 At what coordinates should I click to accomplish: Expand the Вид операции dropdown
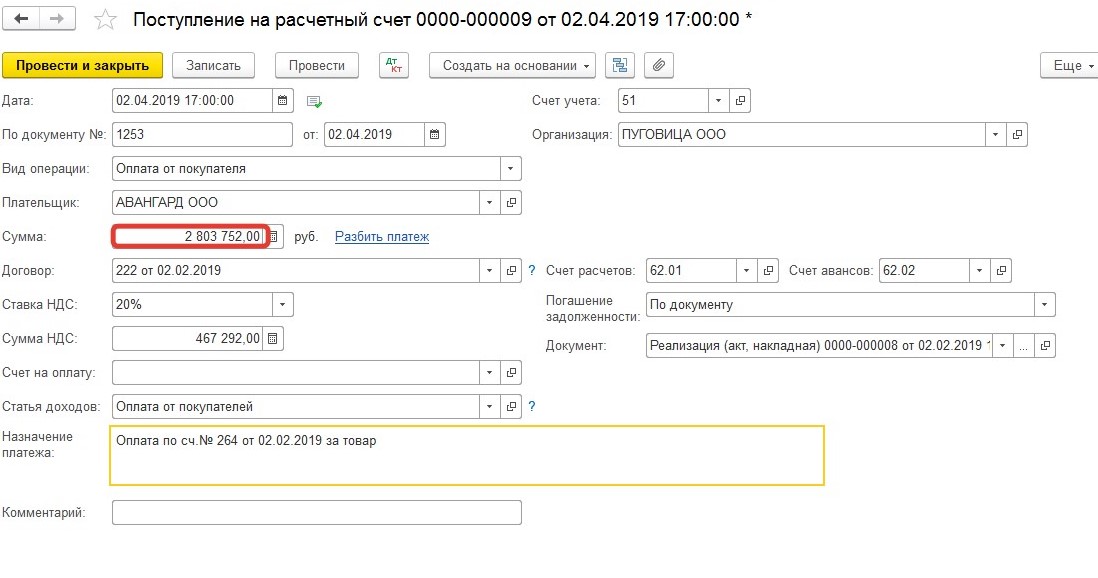pos(510,169)
